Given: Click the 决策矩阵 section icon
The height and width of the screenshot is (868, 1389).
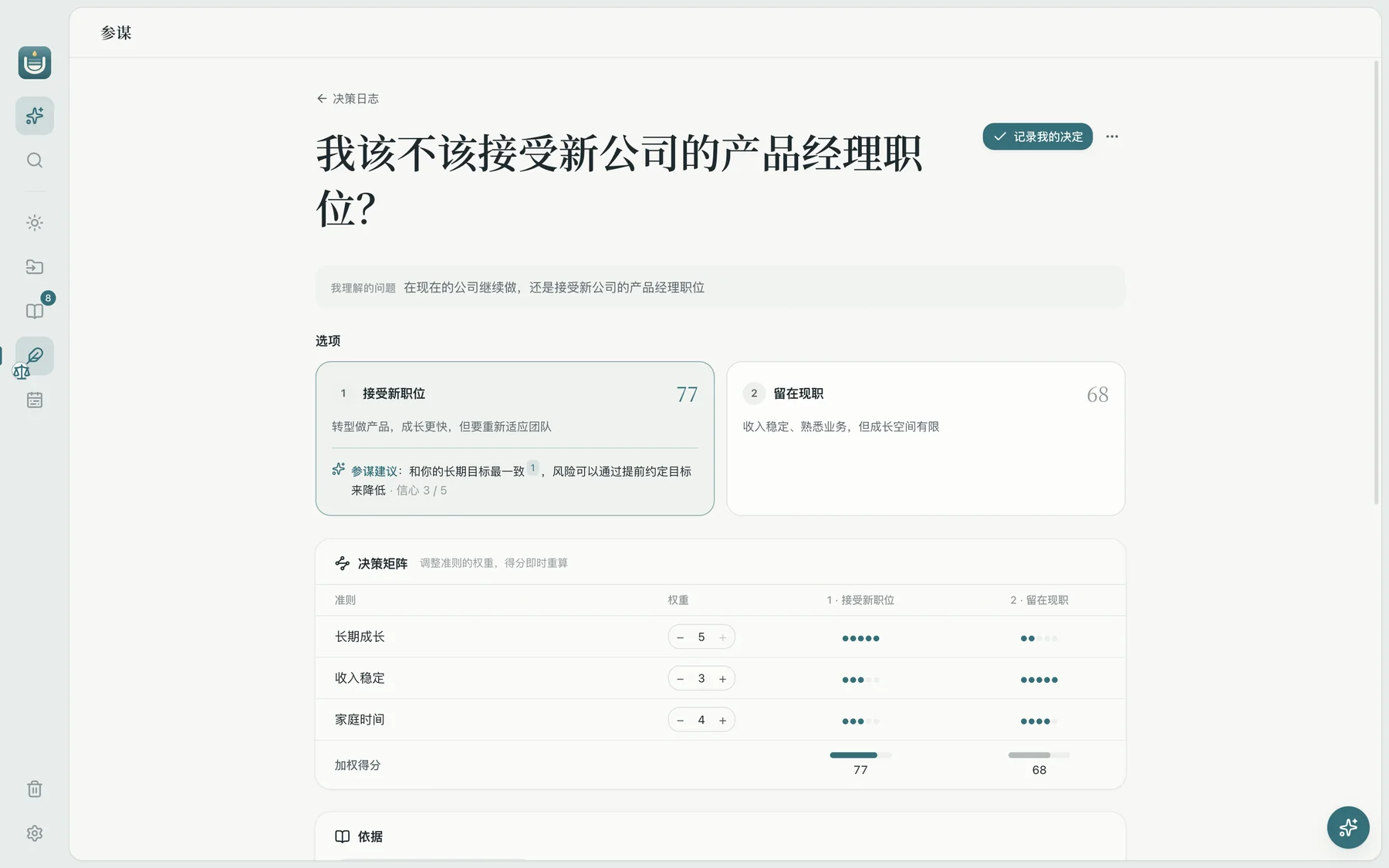Looking at the screenshot, I should [x=343, y=563].
